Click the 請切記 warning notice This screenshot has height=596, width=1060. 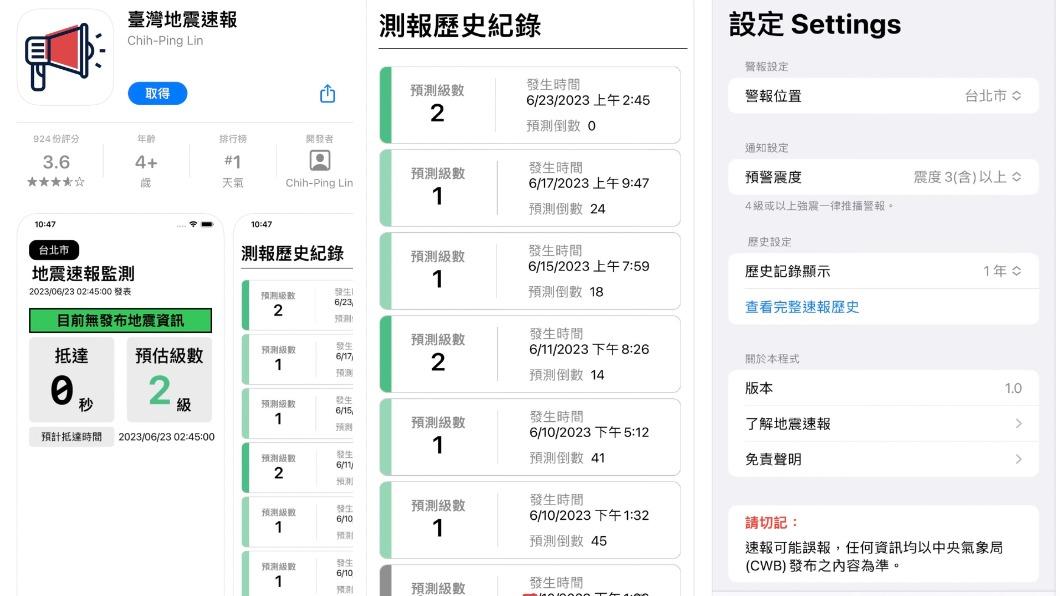click(x=883, y=544)
